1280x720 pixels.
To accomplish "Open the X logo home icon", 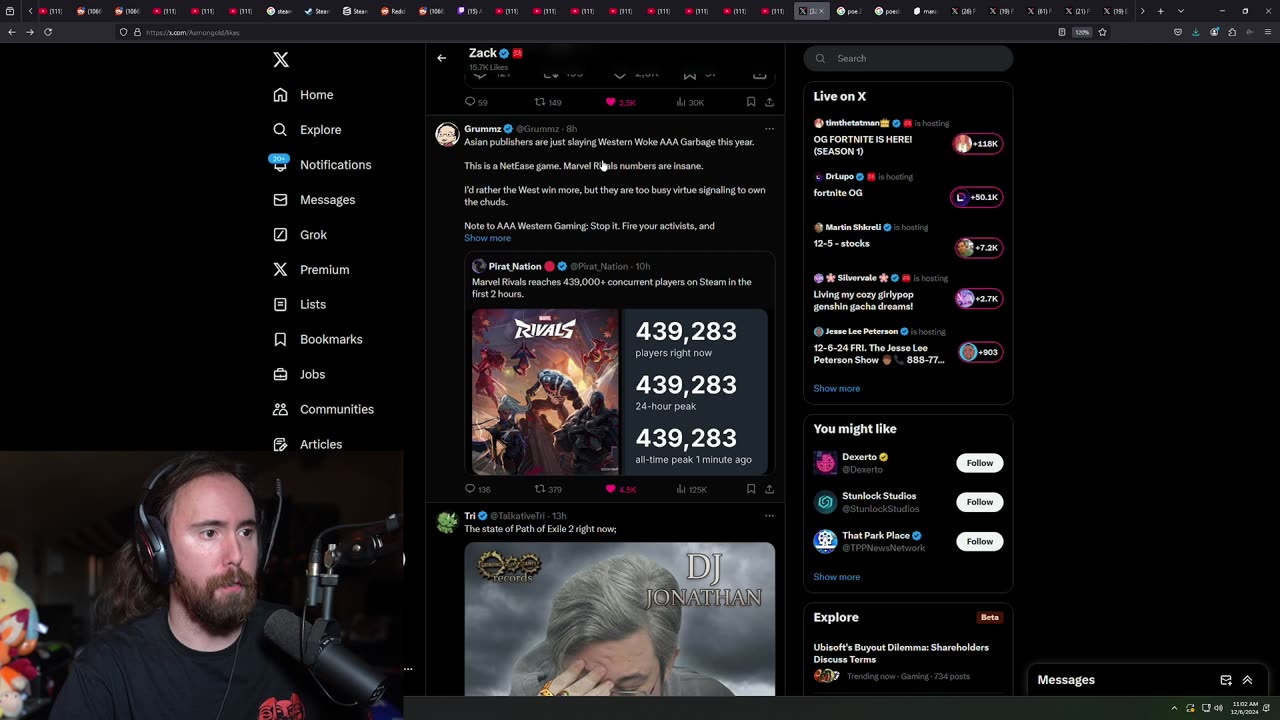I will point(281,60).
